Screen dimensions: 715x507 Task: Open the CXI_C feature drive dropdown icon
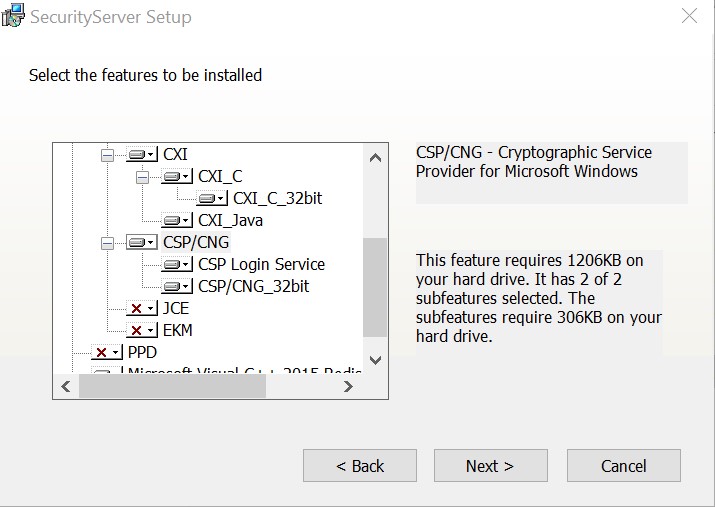click(x=177, y=176)
